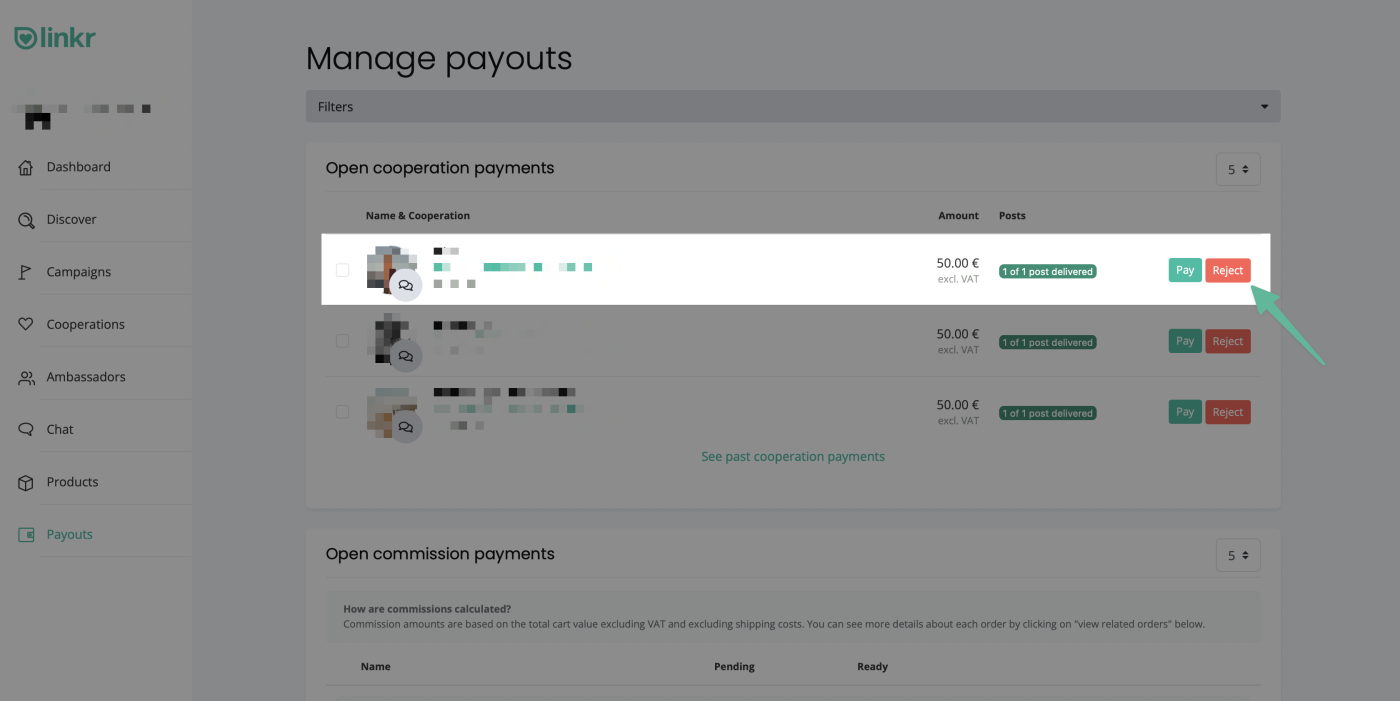Click Pay on the first payment row
This screenshot has width=1400, height=701.
click(x=1185, y=270)
